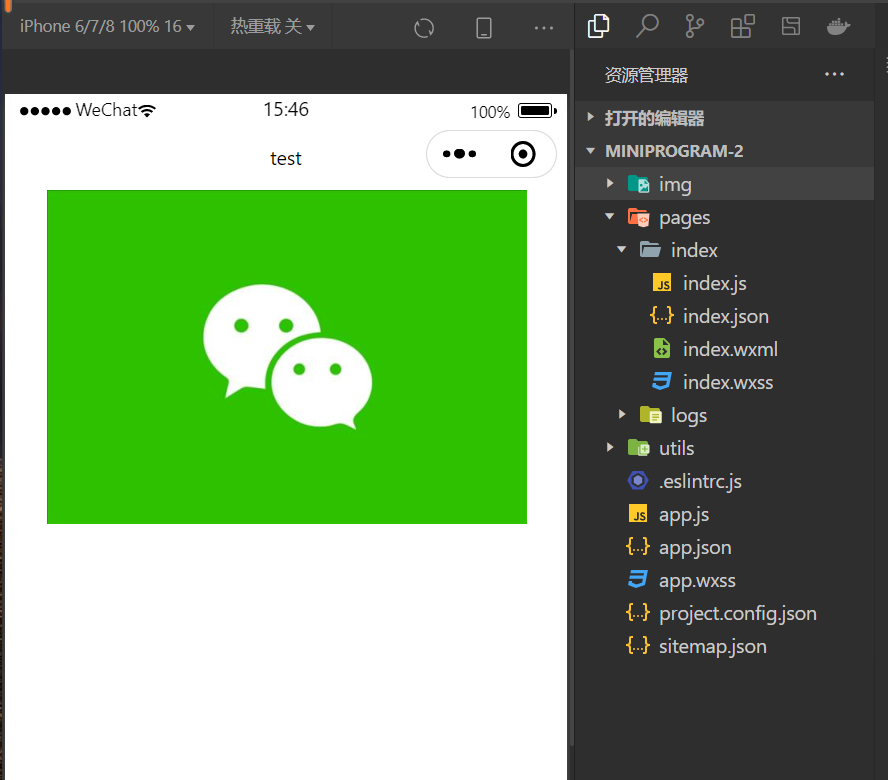Collapse the pages folder arrow
The image size is (888, 780).
tap(609, 216)
